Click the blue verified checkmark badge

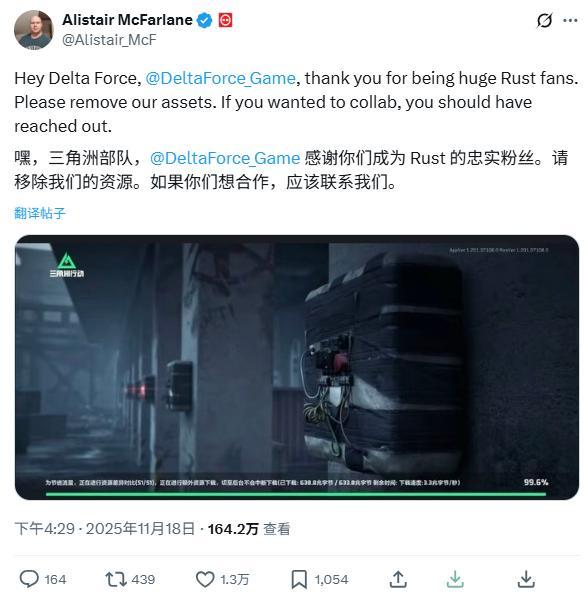point(204,20)
